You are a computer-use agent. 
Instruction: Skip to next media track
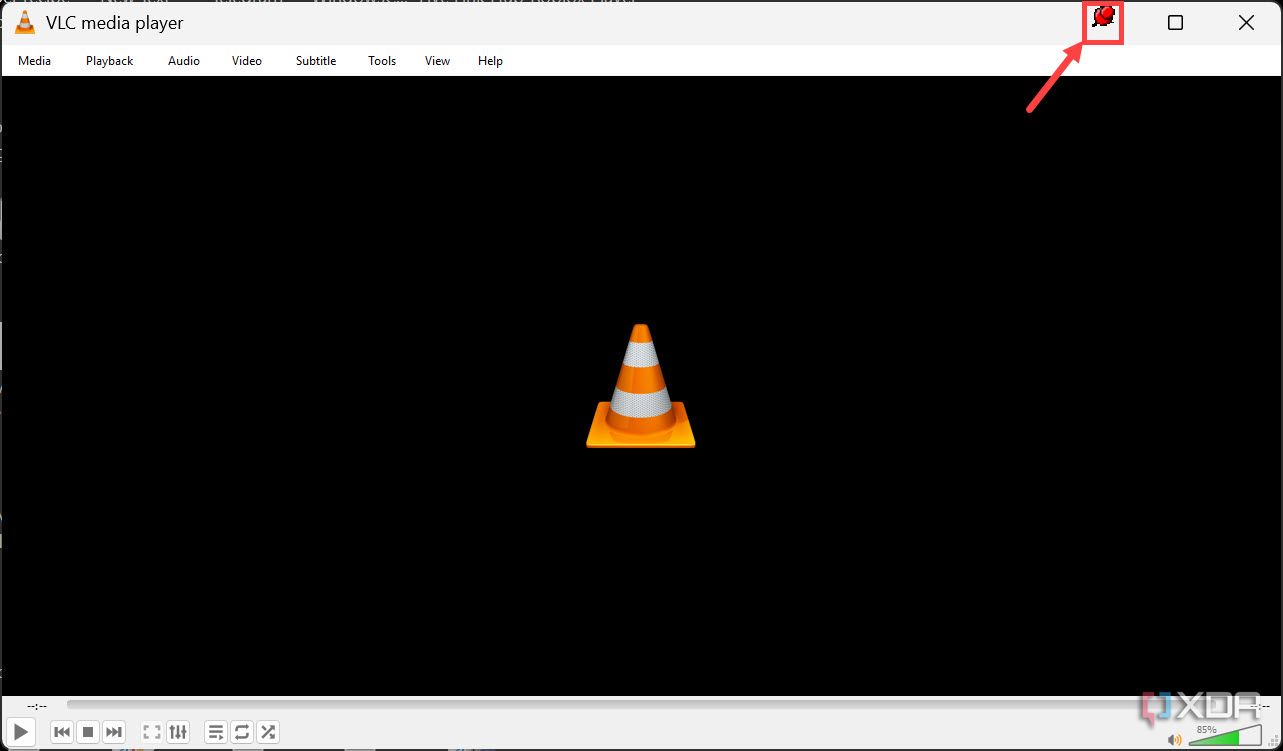pos(114,732)
